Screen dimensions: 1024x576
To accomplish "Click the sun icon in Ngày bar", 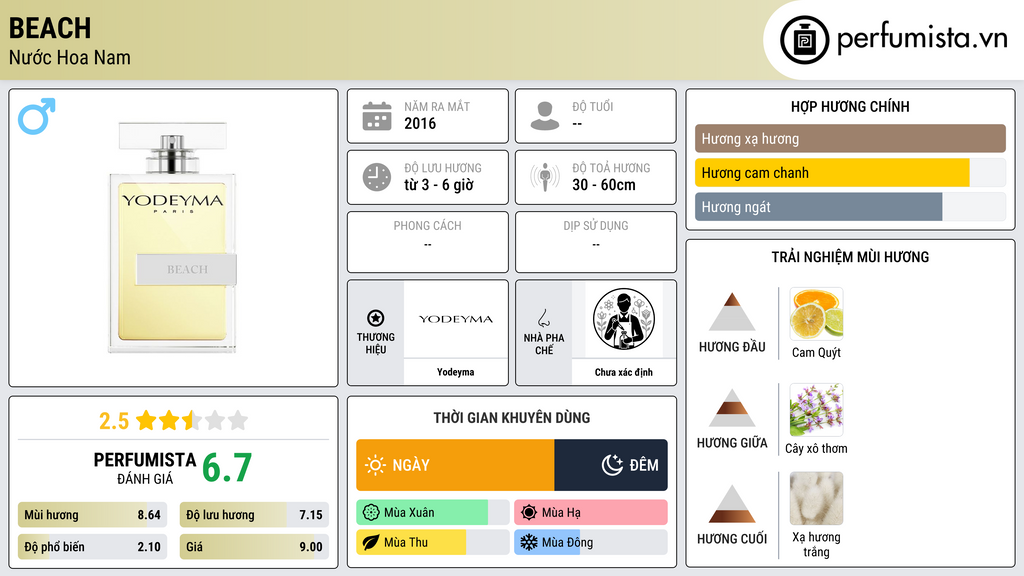I will point(376,465).
